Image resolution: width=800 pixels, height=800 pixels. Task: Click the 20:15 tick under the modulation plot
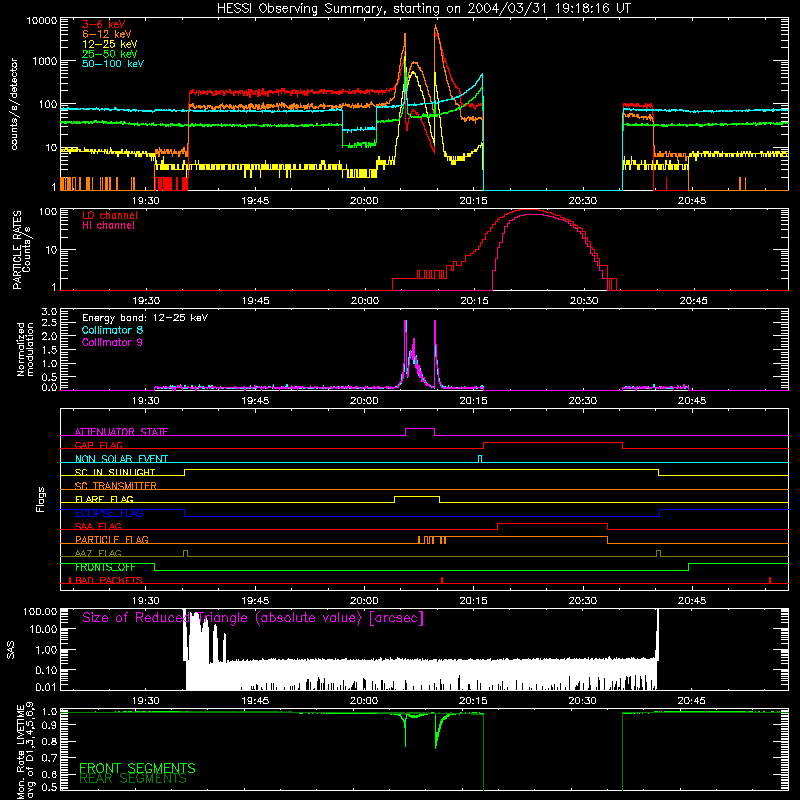473,401
